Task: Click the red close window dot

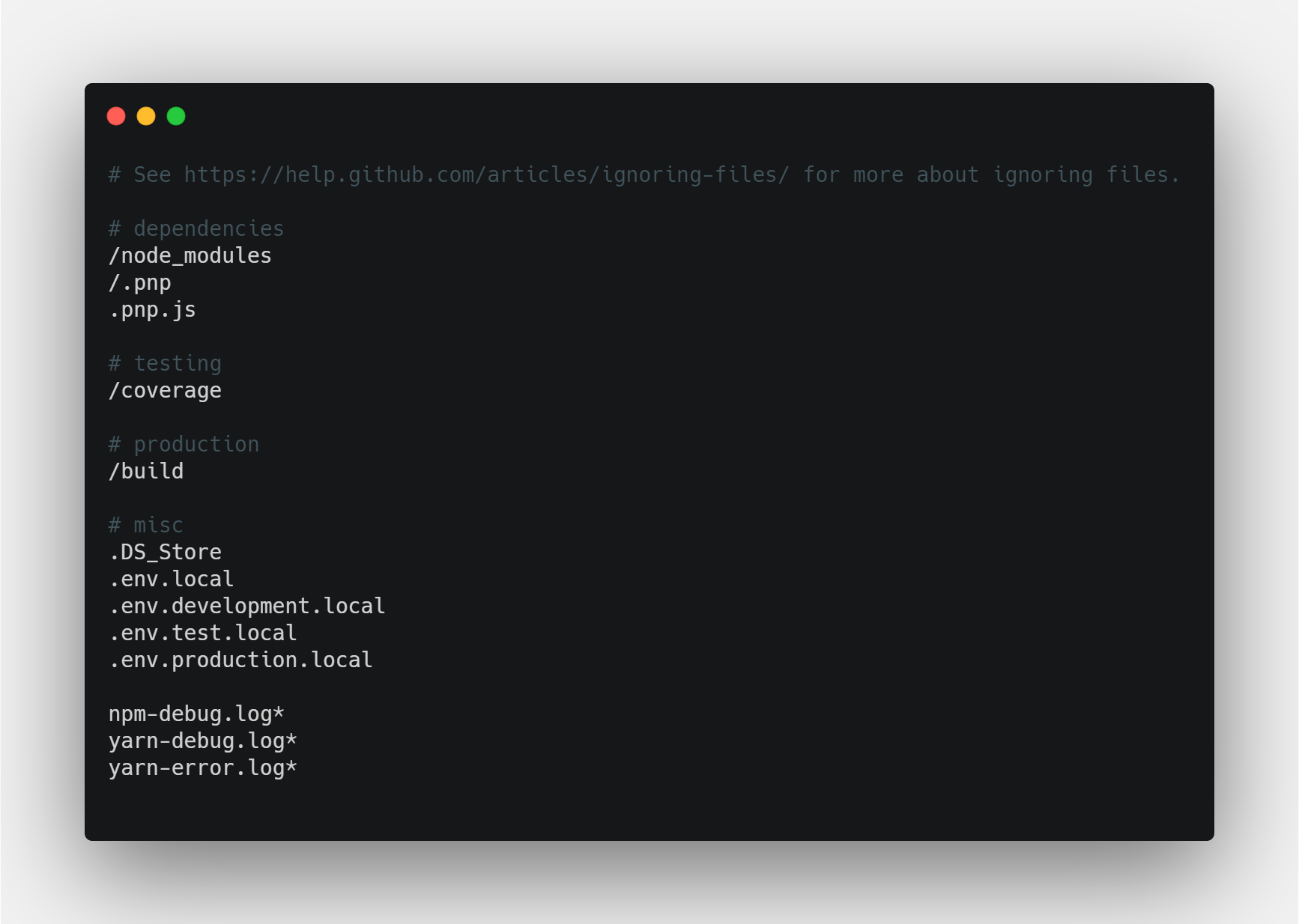Action: pos(116,116)
